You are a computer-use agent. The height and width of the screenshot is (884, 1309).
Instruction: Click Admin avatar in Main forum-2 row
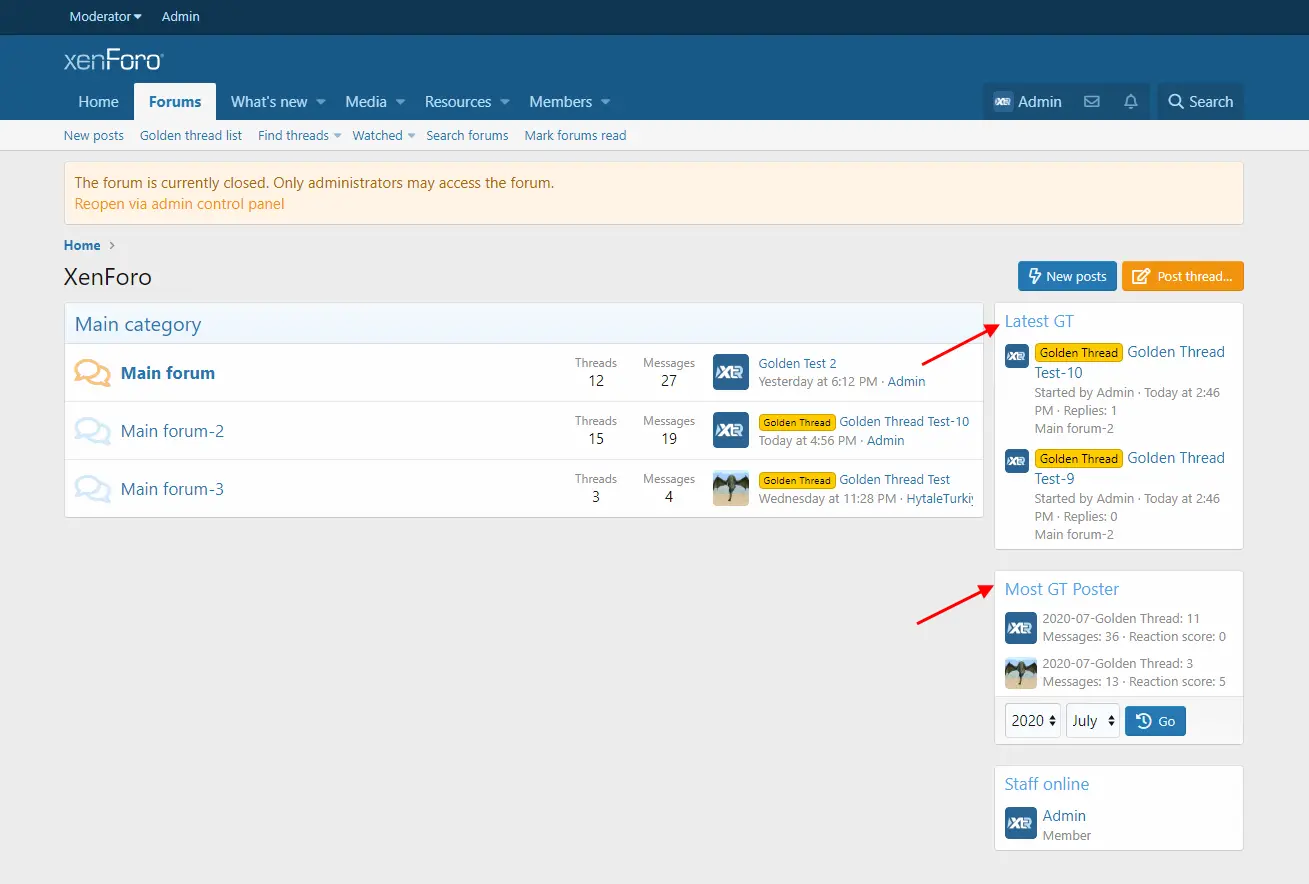pyautogui.click(x=731, y=430)
